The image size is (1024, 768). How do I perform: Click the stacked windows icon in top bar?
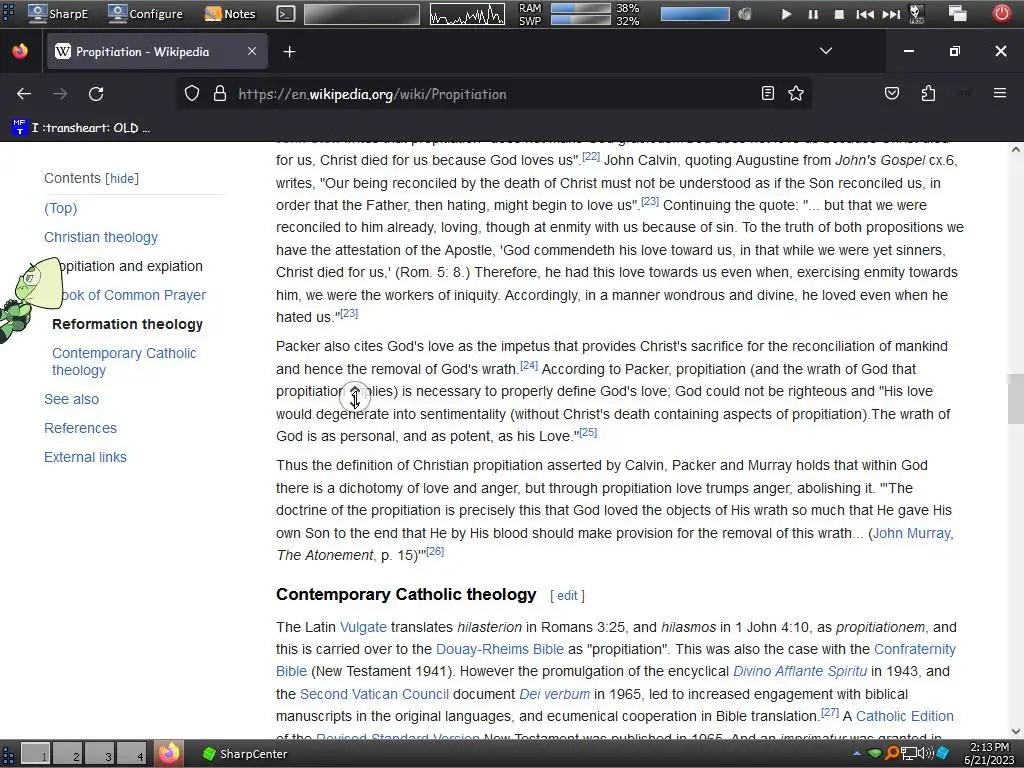958,14
